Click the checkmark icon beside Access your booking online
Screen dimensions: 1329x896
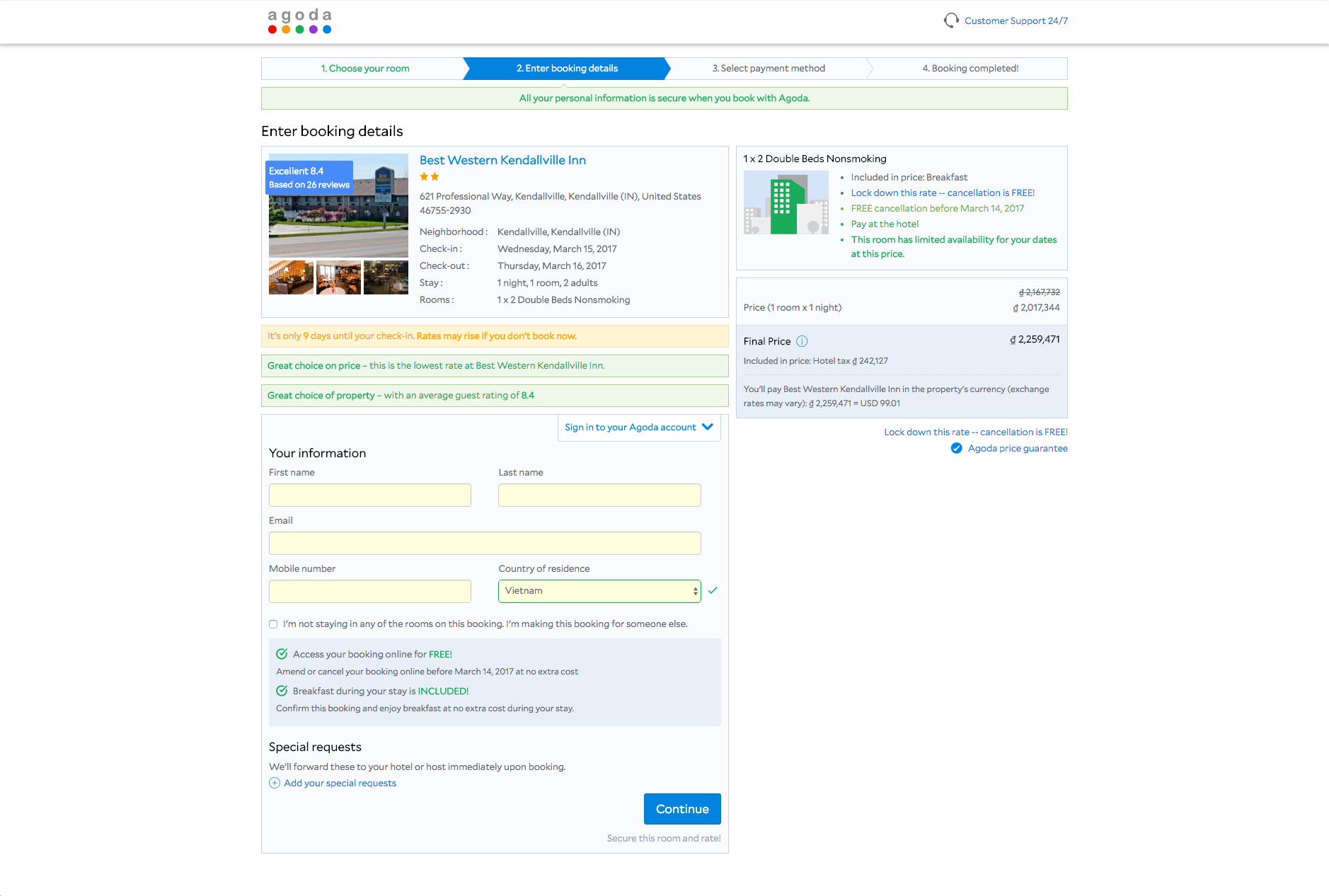pos(282,654)
